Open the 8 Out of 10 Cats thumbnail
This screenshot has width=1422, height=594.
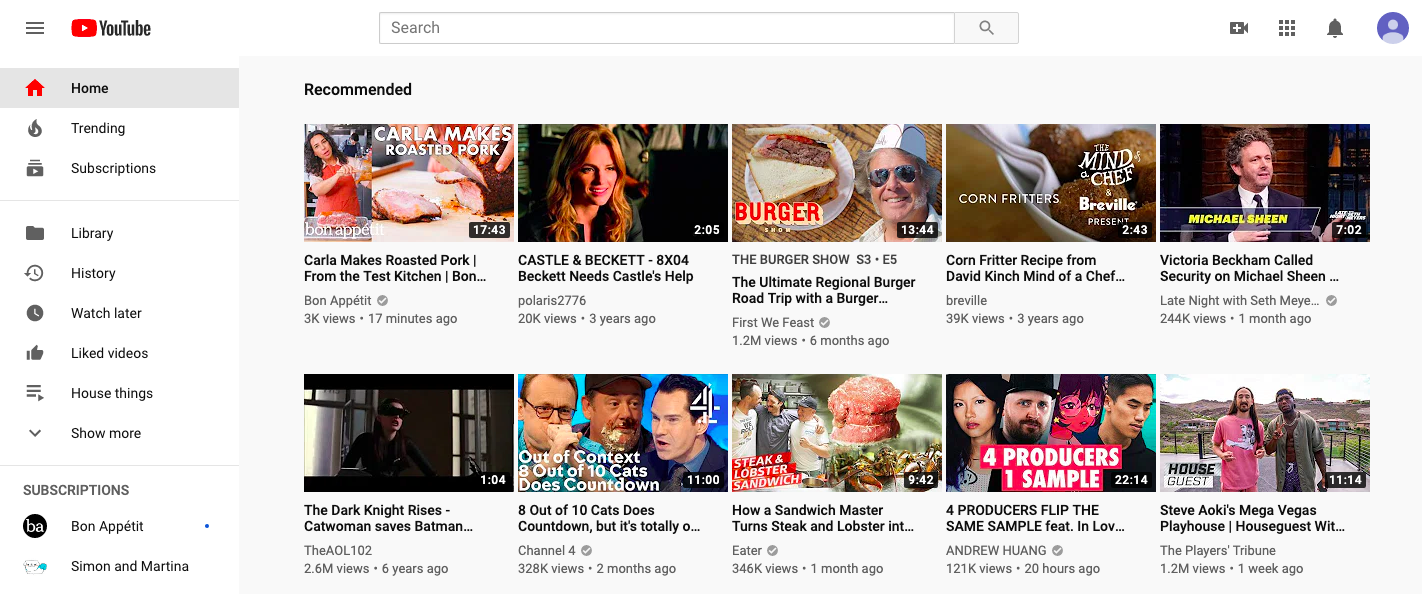coord(623,433)
